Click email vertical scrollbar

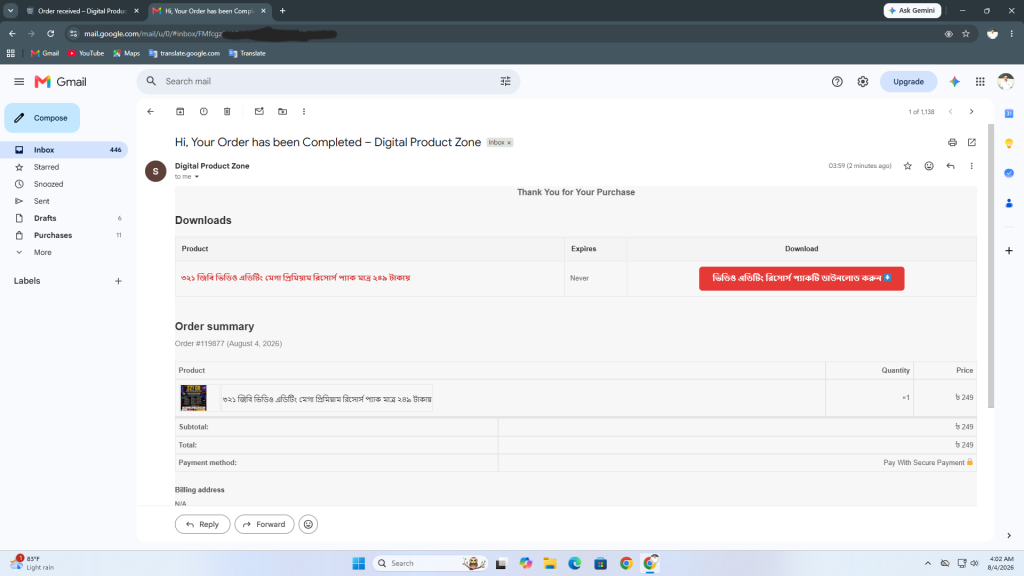pos(991,266)
